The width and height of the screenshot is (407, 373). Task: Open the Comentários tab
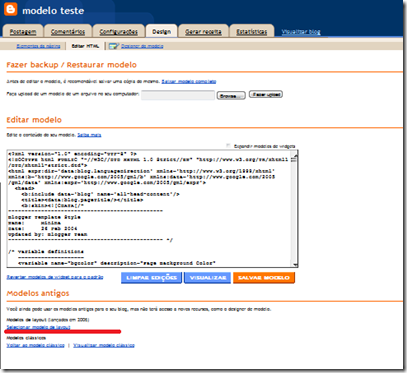coord(68,32)
